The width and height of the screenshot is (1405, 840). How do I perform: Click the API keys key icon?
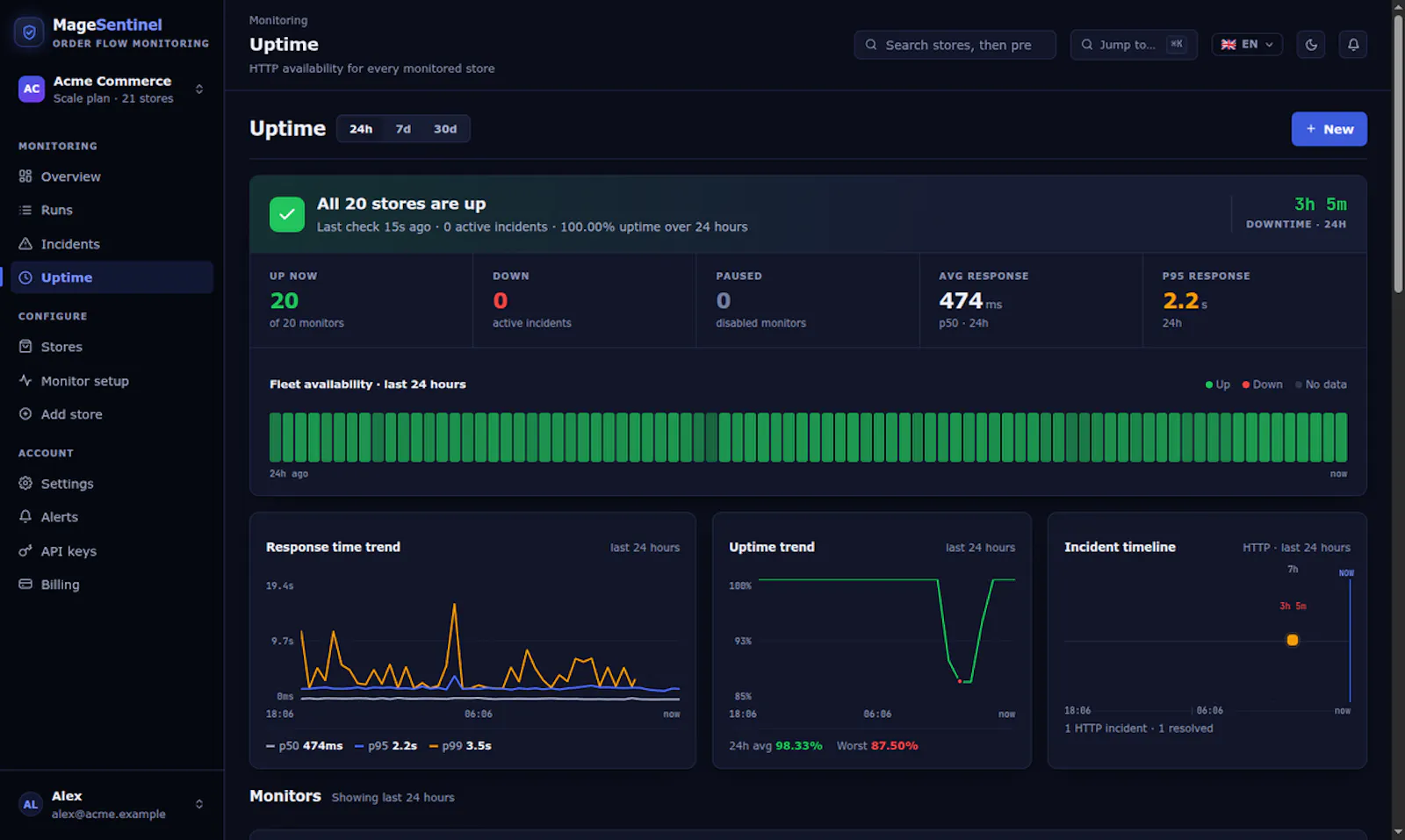click(x=25, y=551)
